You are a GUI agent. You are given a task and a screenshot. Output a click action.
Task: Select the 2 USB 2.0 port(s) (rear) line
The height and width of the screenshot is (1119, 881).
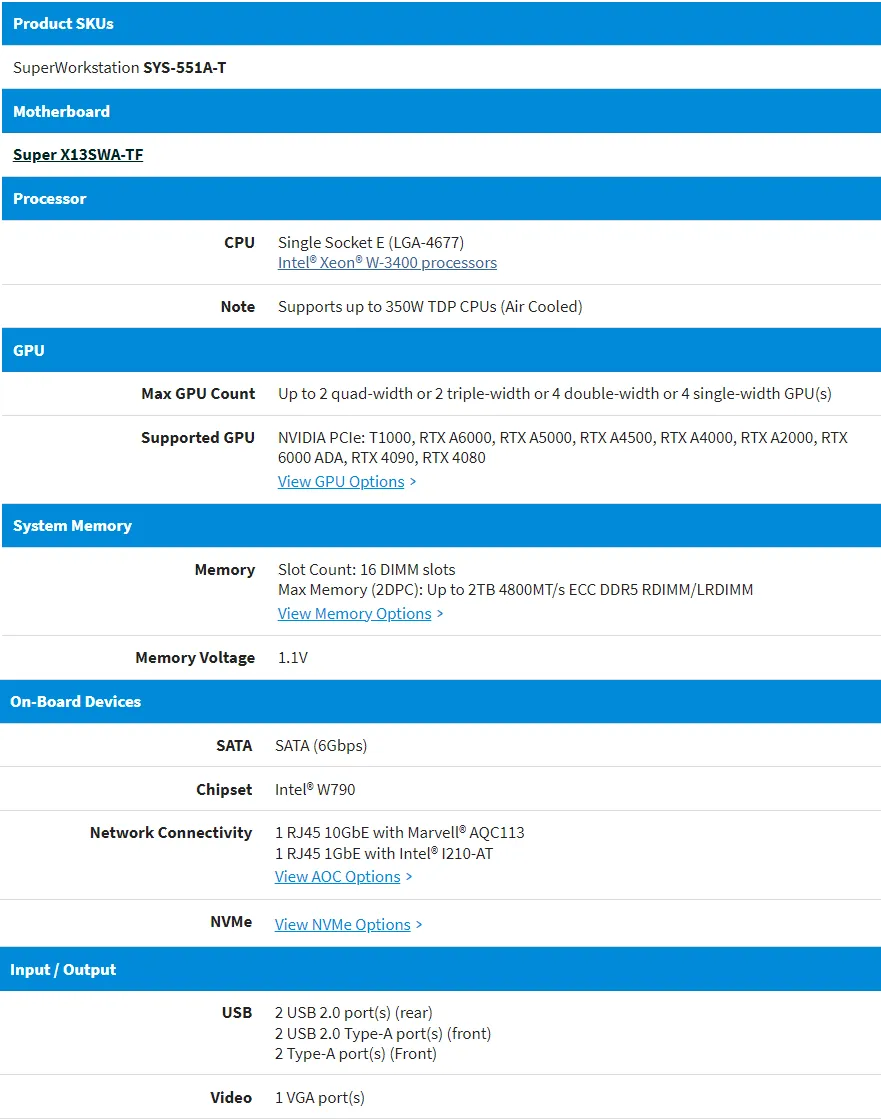(x=354, y=1013)
